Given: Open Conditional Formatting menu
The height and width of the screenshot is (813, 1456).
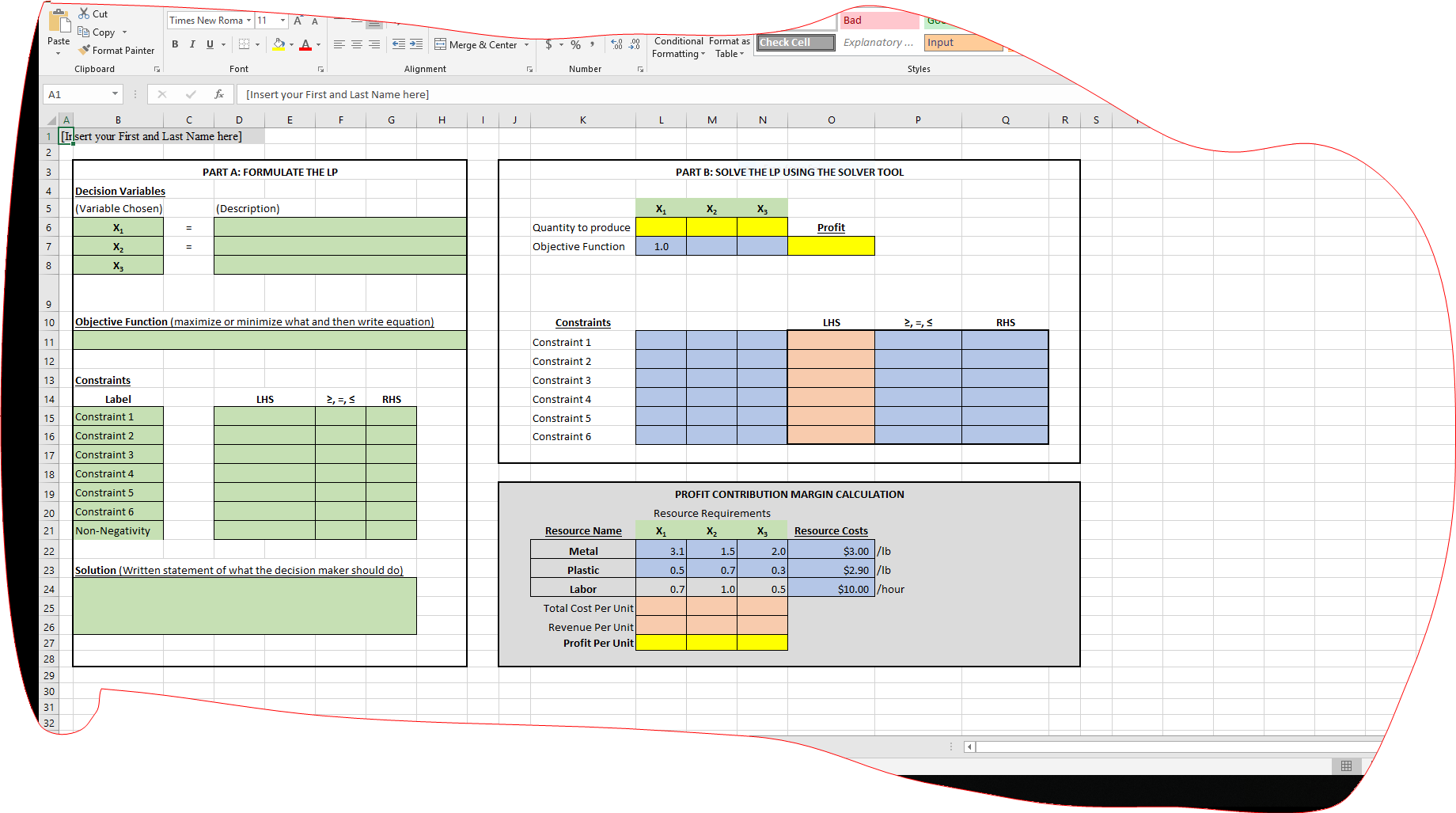Looking at the screenshot, I should click(x=678, y=47).
